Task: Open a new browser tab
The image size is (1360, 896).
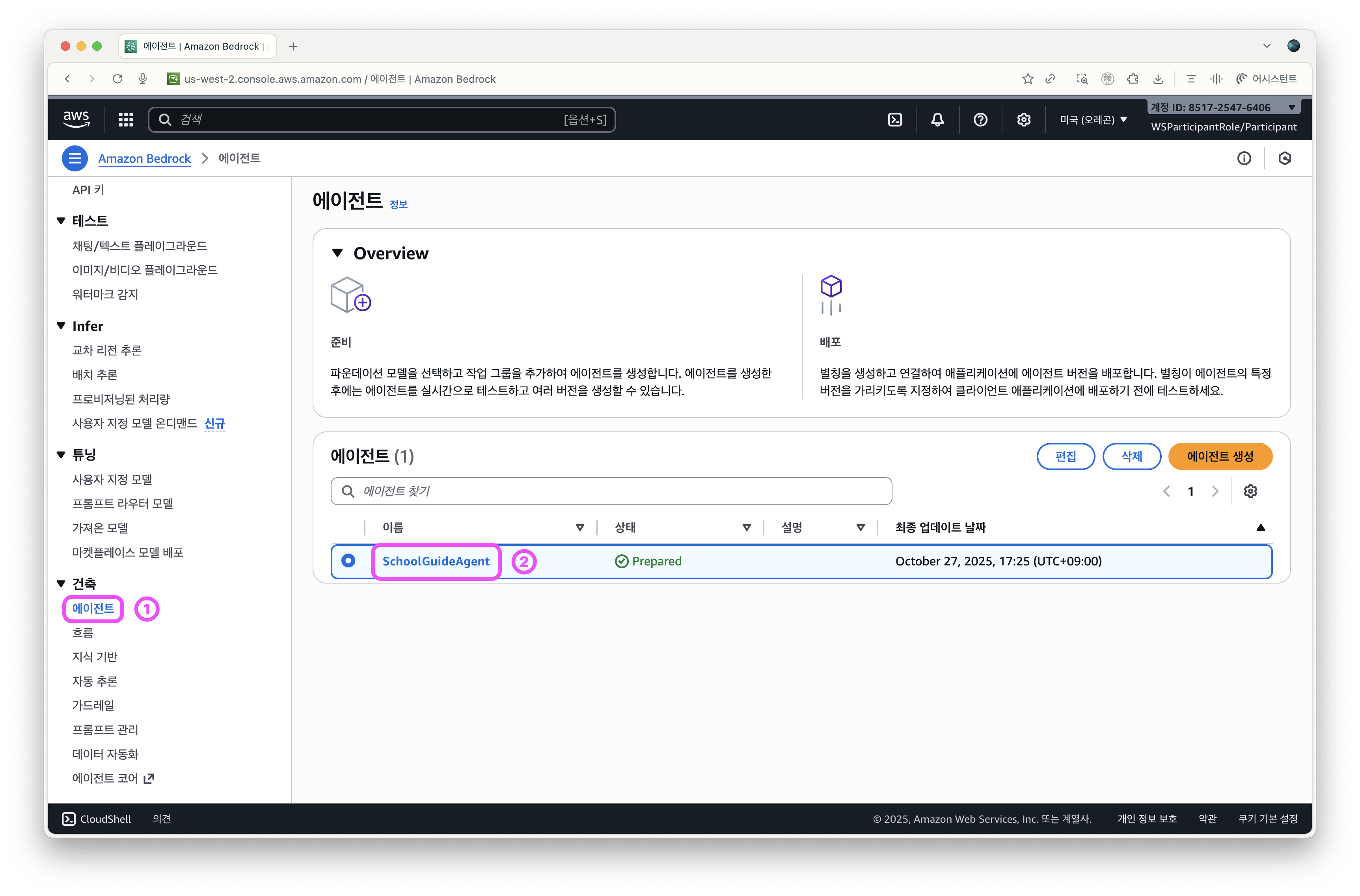Action: click(x=293, y=46)
